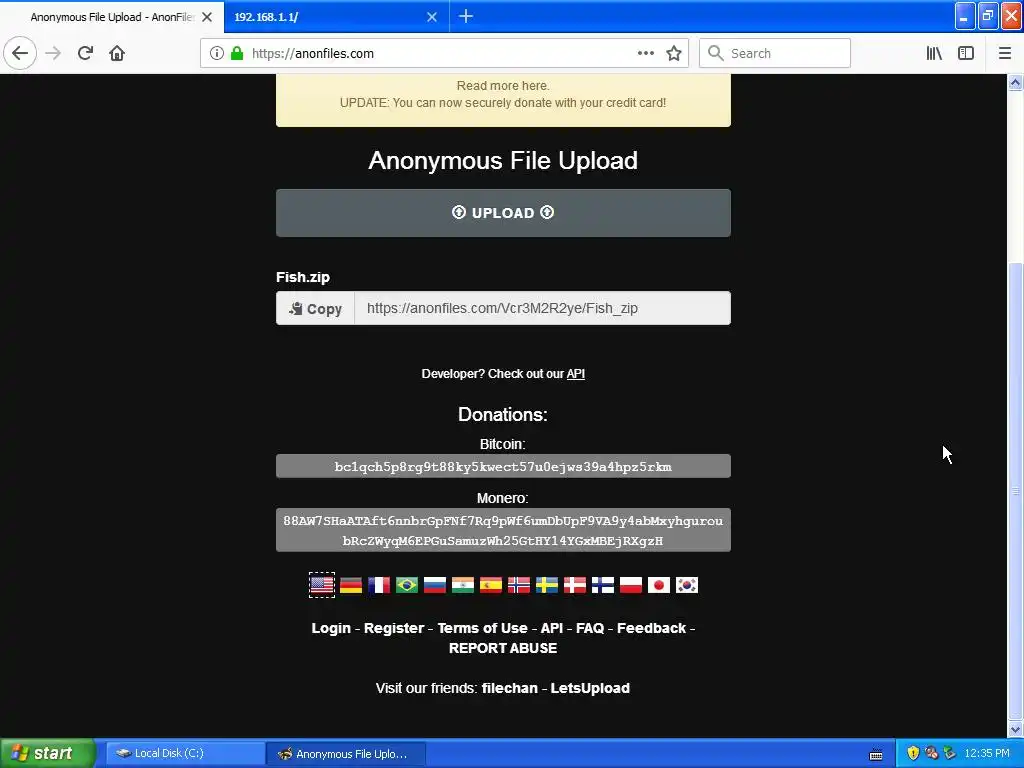Switch language with Spanish flag
This screenshot has height=768, width=1024.
(x=491, y=585)
